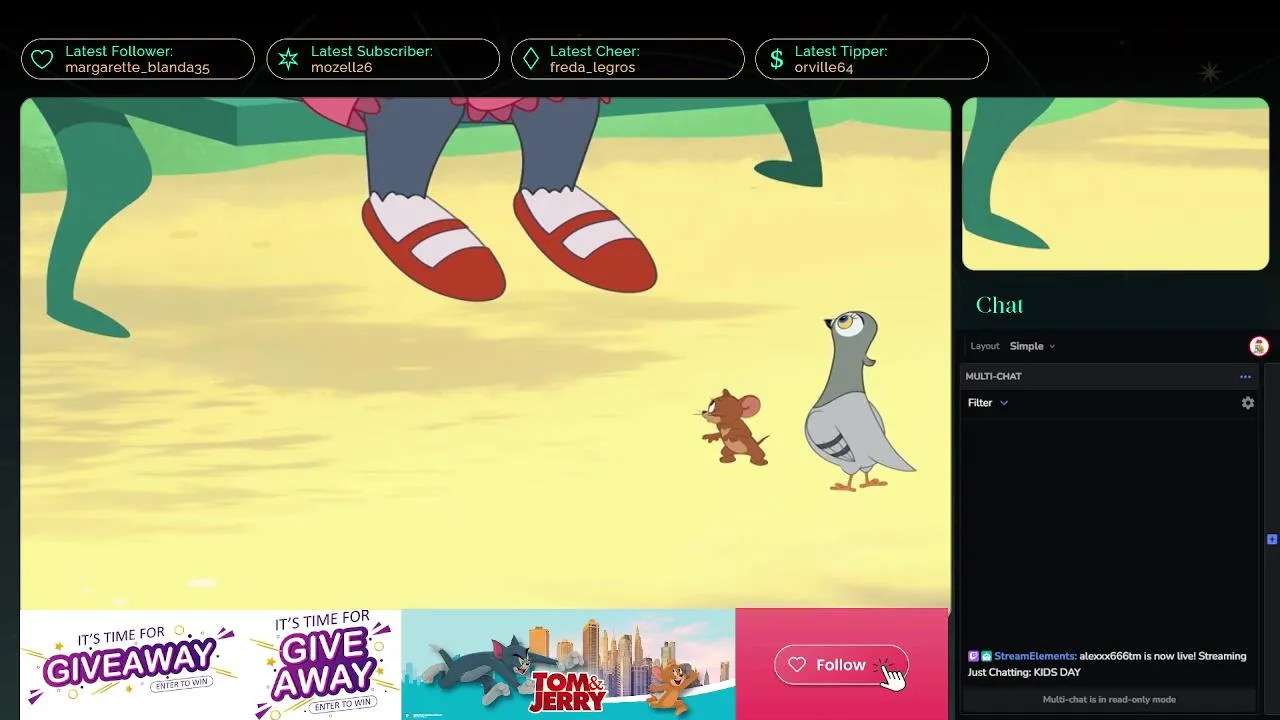Image resolution: width=1280 pixels, height=720 pixels.
Task: Click the Tom & Jerry banner image
Action: click(568, 664)
